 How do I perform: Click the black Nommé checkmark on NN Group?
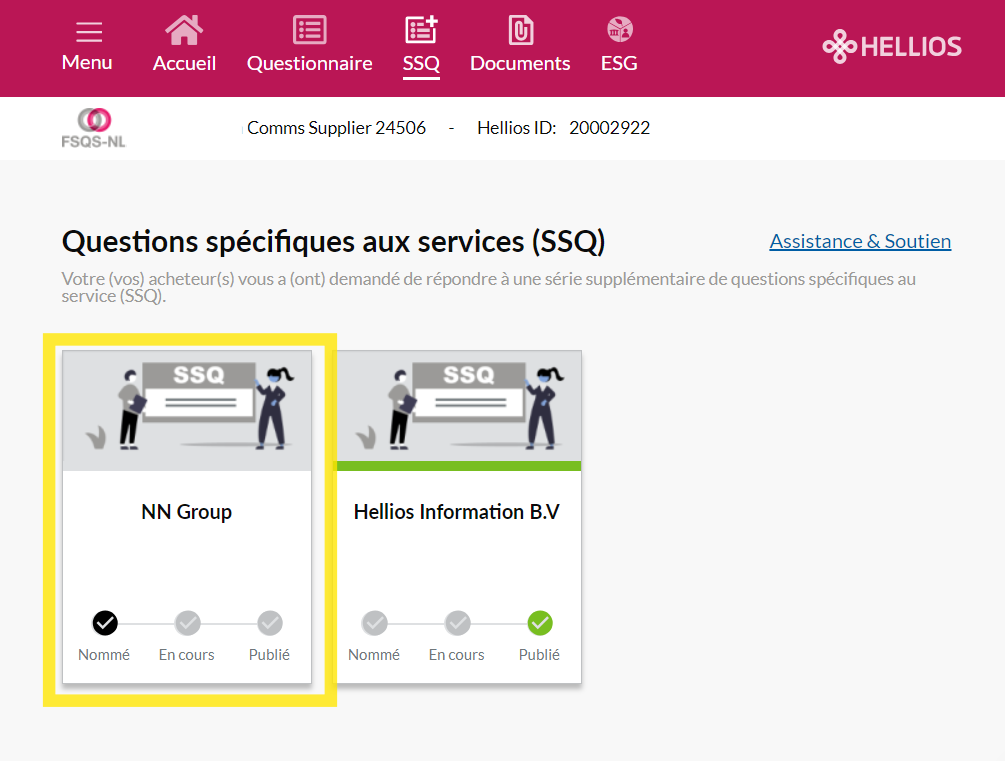[x=105, y=623]
